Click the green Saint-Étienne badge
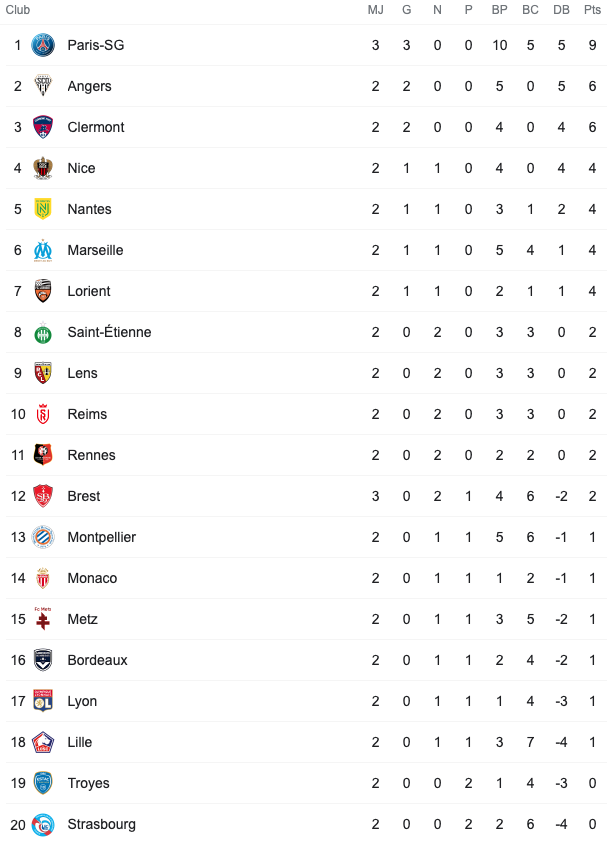The image size is (607, 849). point(43,332)
